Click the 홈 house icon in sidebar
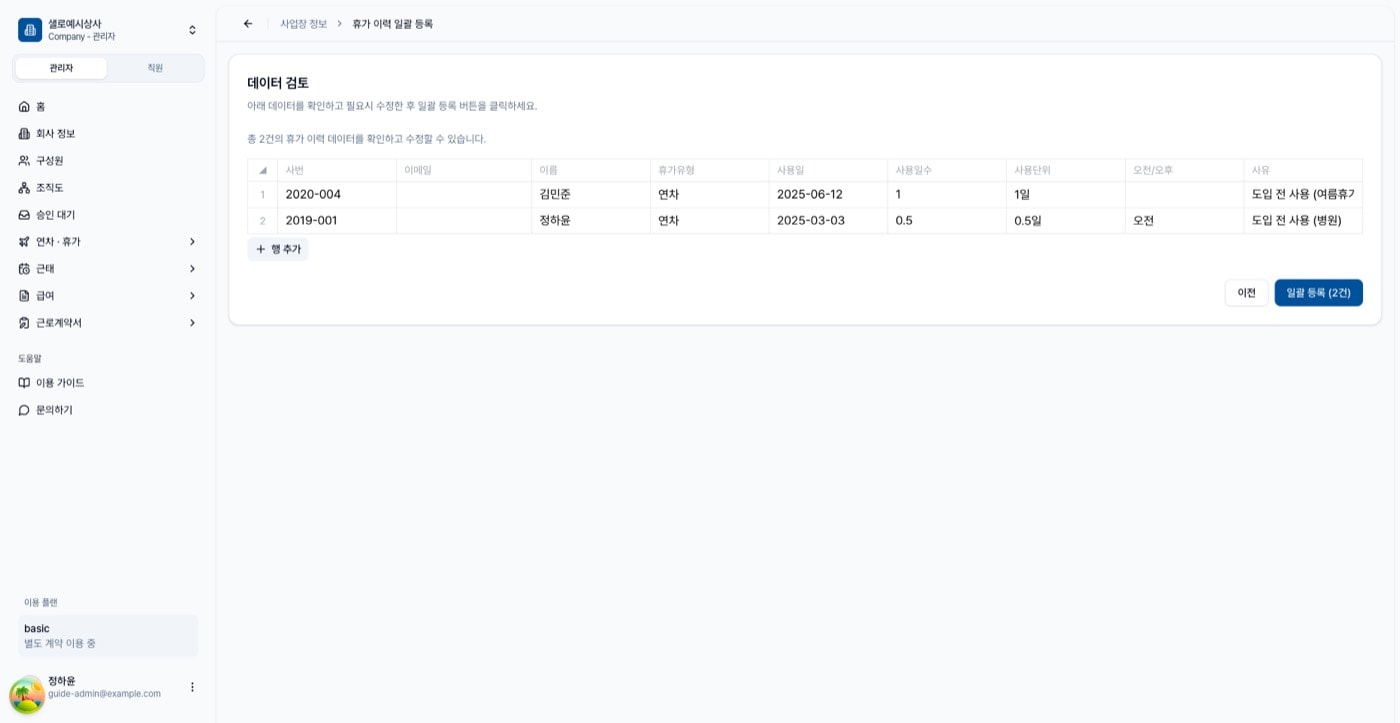Viewport: 1400px width, 723px height. coord(25,106)
